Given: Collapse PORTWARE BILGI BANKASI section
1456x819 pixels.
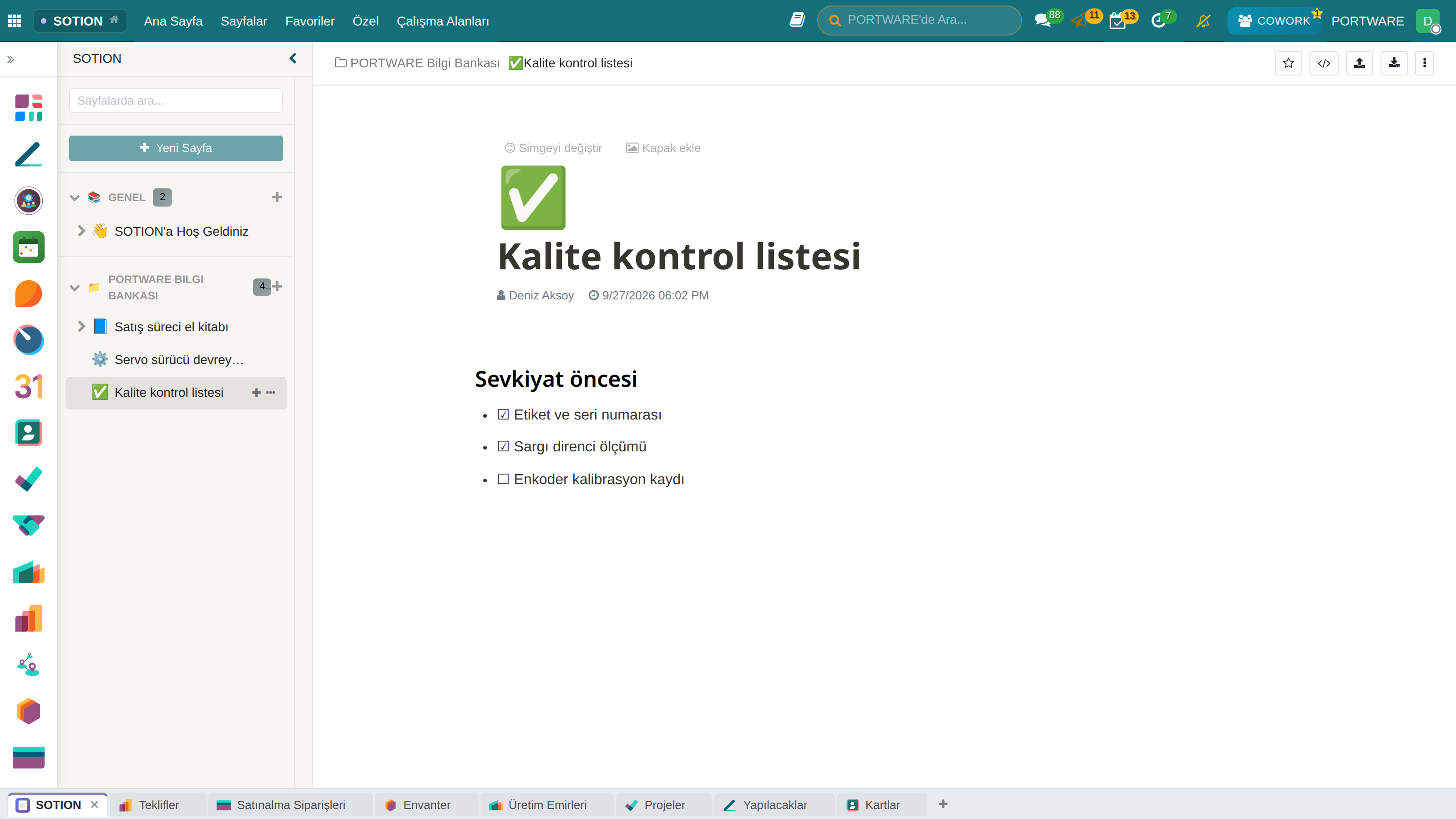Looking at the screenshot, I should click(x=75, y=288).
